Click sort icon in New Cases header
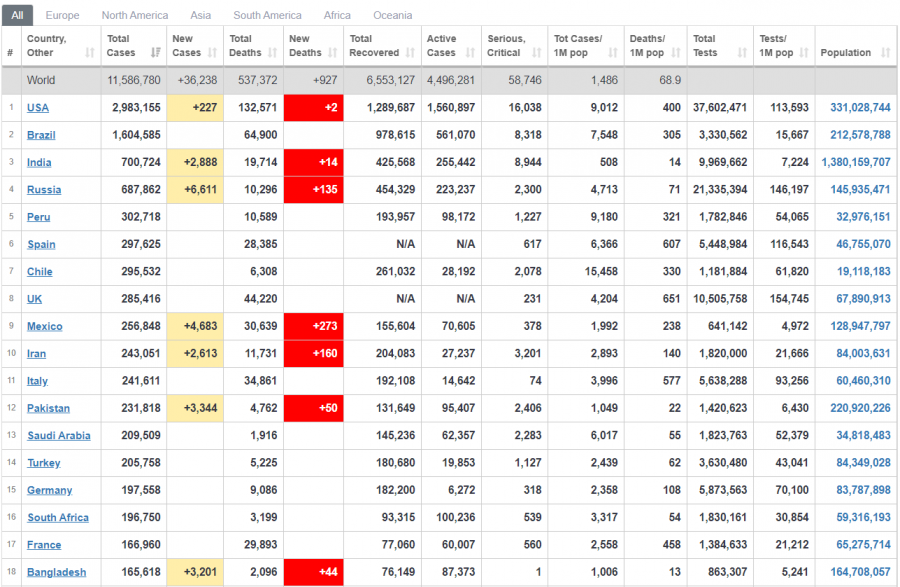The image size is (900, 587). pyautogui.click(x=212, y=53)
